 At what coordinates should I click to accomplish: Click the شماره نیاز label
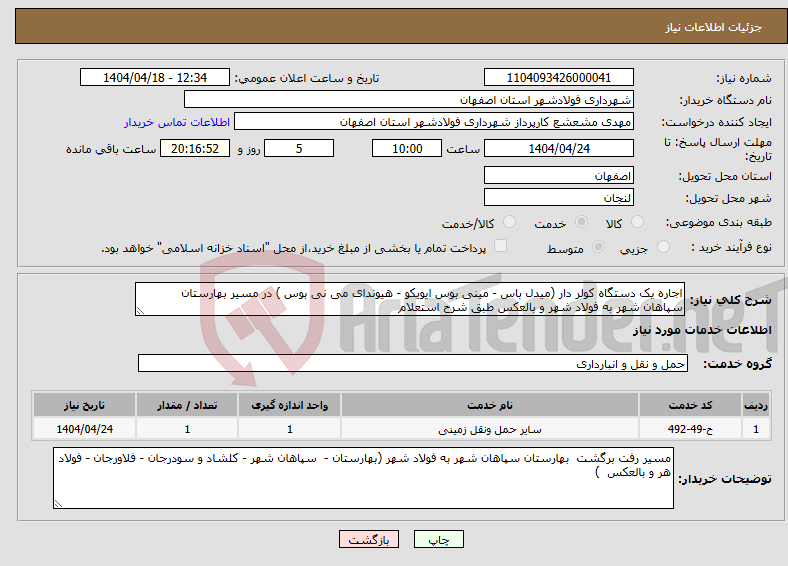[x=744, y=78]
